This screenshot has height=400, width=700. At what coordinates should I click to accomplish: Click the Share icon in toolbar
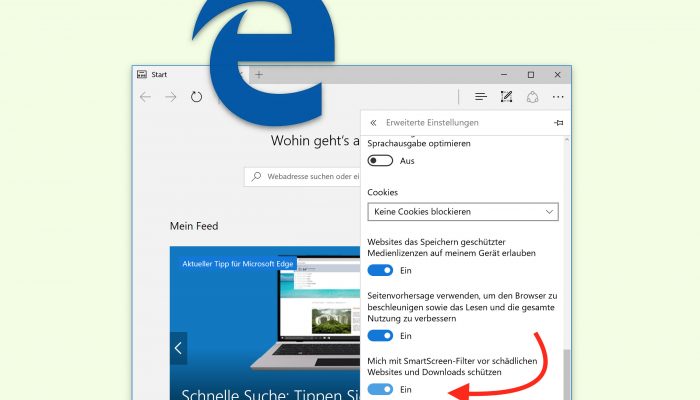click(x=532, y=97)
